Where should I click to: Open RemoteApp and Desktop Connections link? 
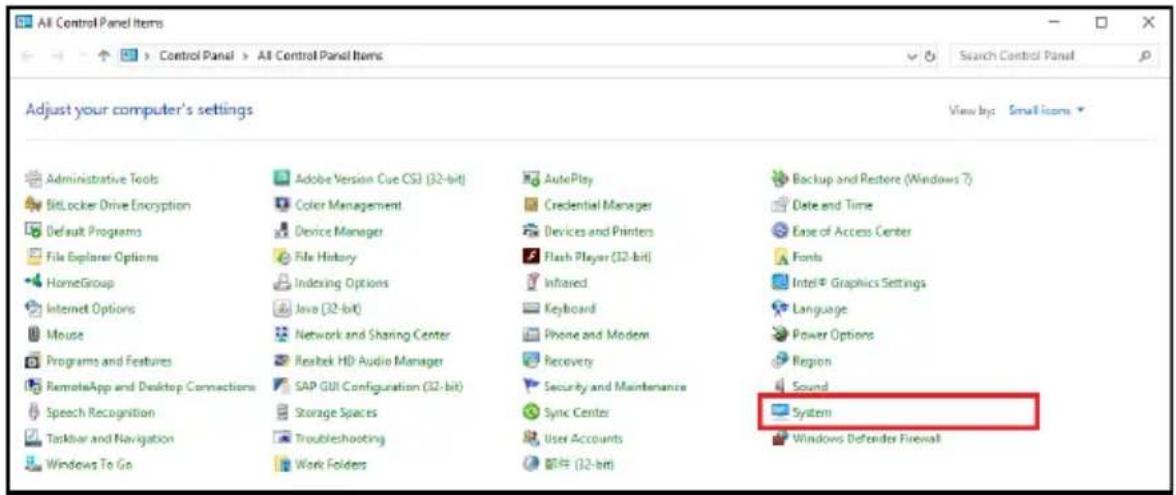[x=151, y=387]
